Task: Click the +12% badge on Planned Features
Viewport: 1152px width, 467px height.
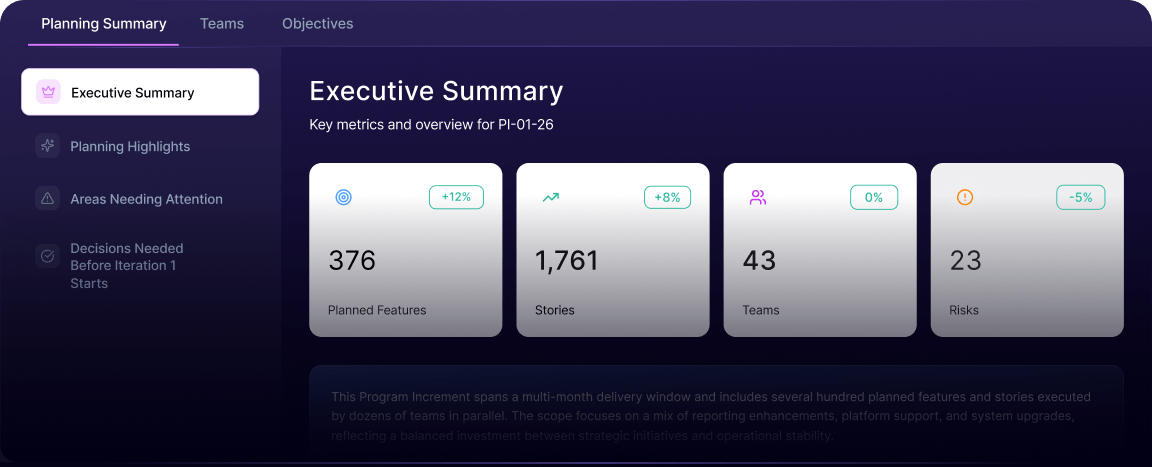Action: click(x=456, y=197)
